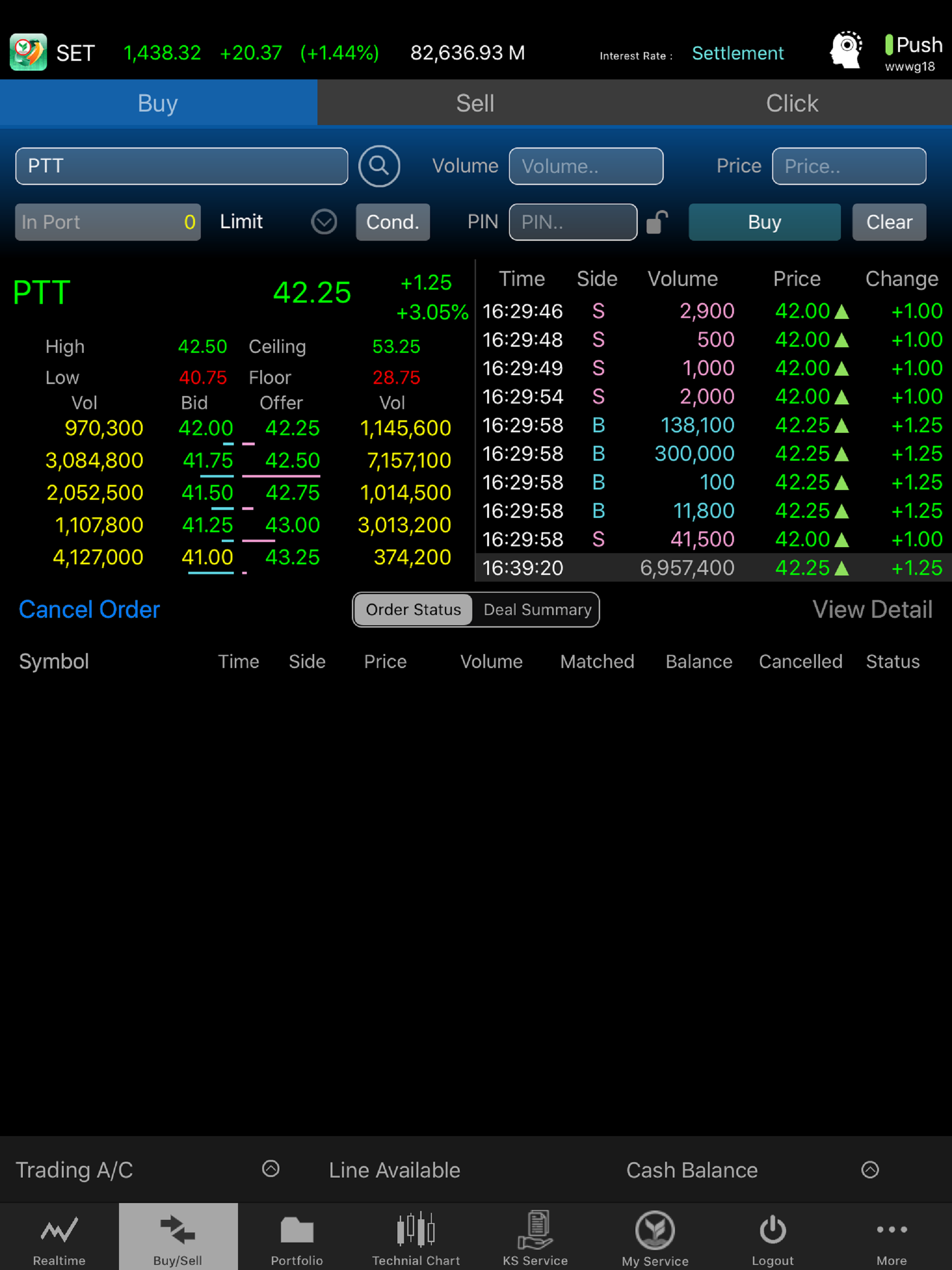The image size is (952, 1270).
Task: Tap the large PTT ticker name
Action: pos(41,292)
